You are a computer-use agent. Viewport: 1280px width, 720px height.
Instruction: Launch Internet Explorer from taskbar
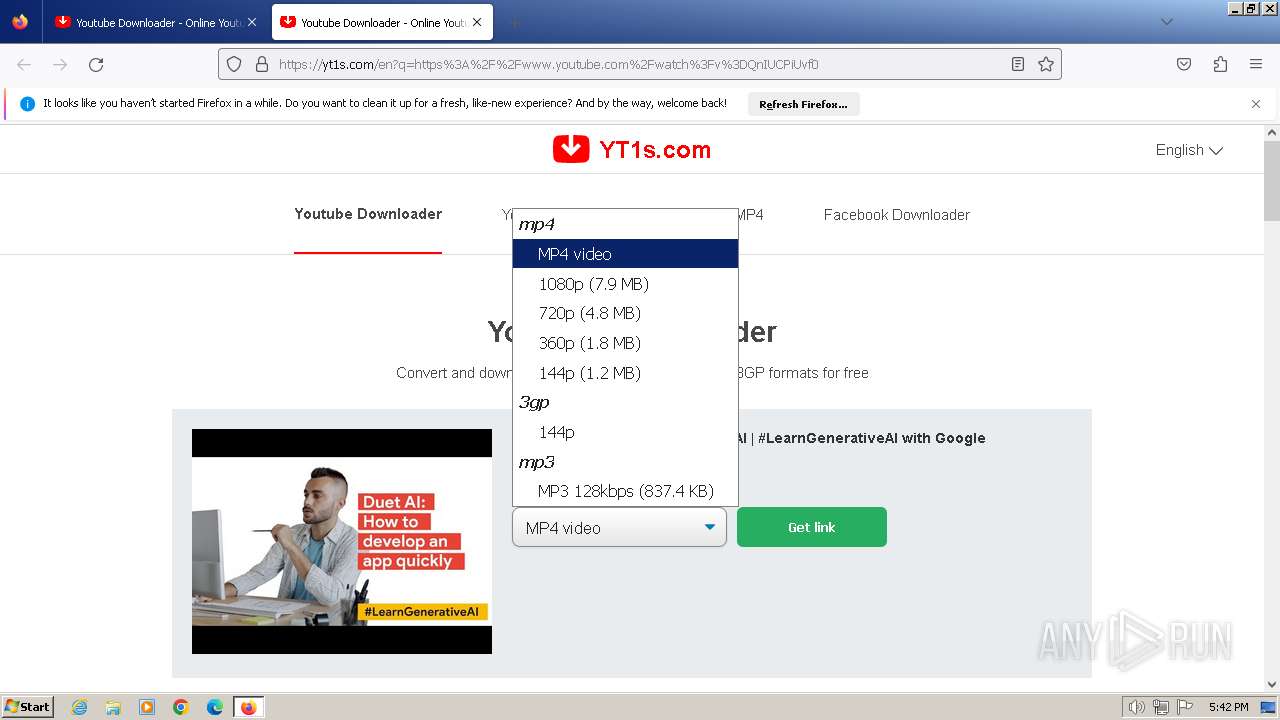click(80, 707)
